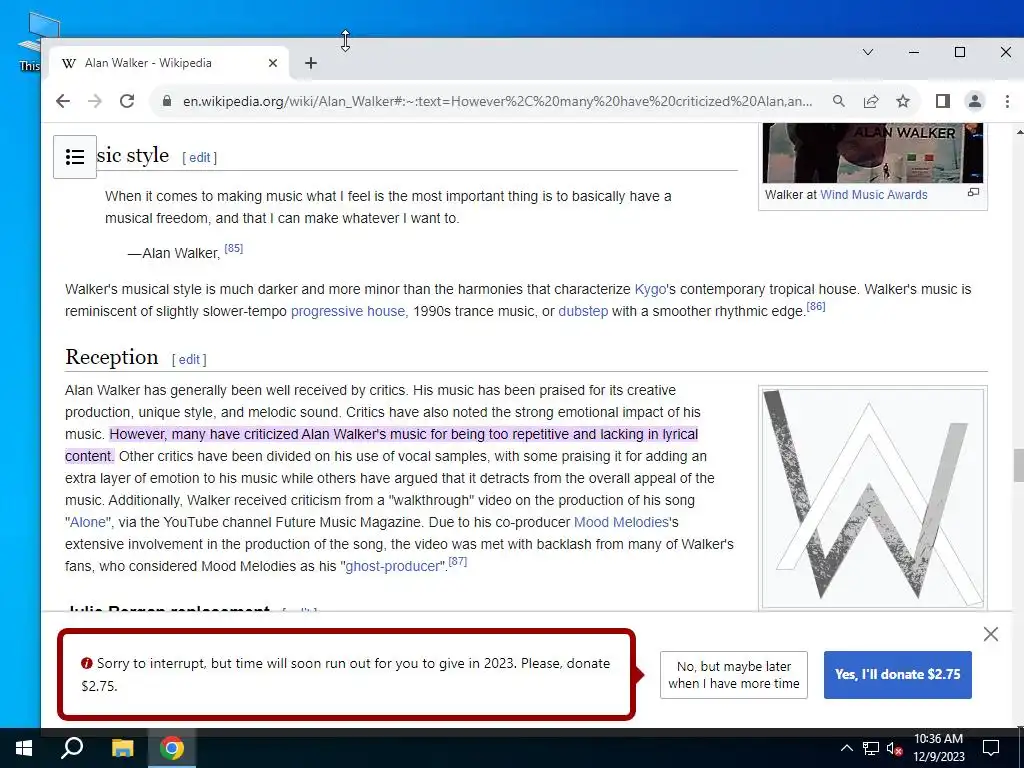Edit the Reception section
The image size is (1024, 768).
(x=189, y=360)
